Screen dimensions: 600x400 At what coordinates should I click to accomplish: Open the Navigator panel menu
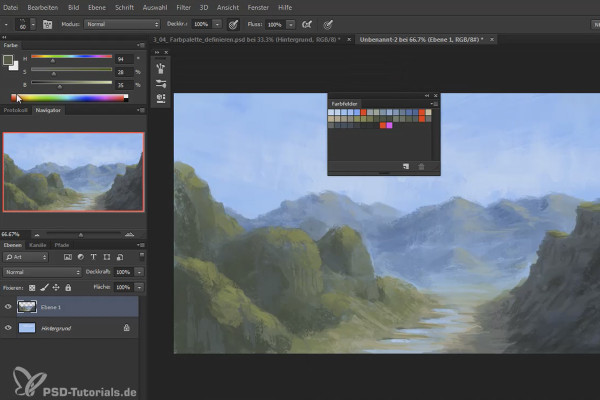point(141,110)
